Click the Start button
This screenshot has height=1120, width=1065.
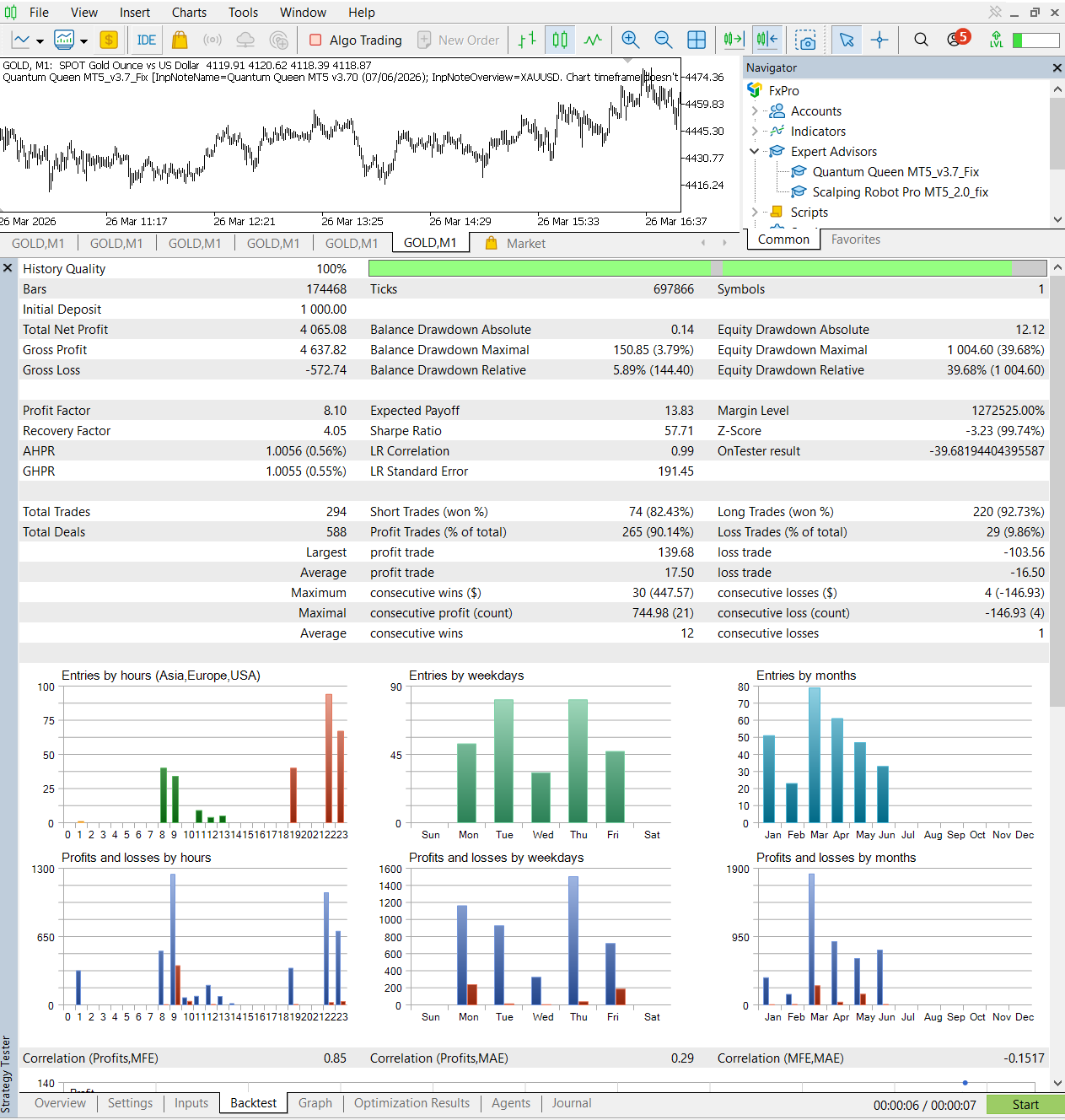1025,1105
